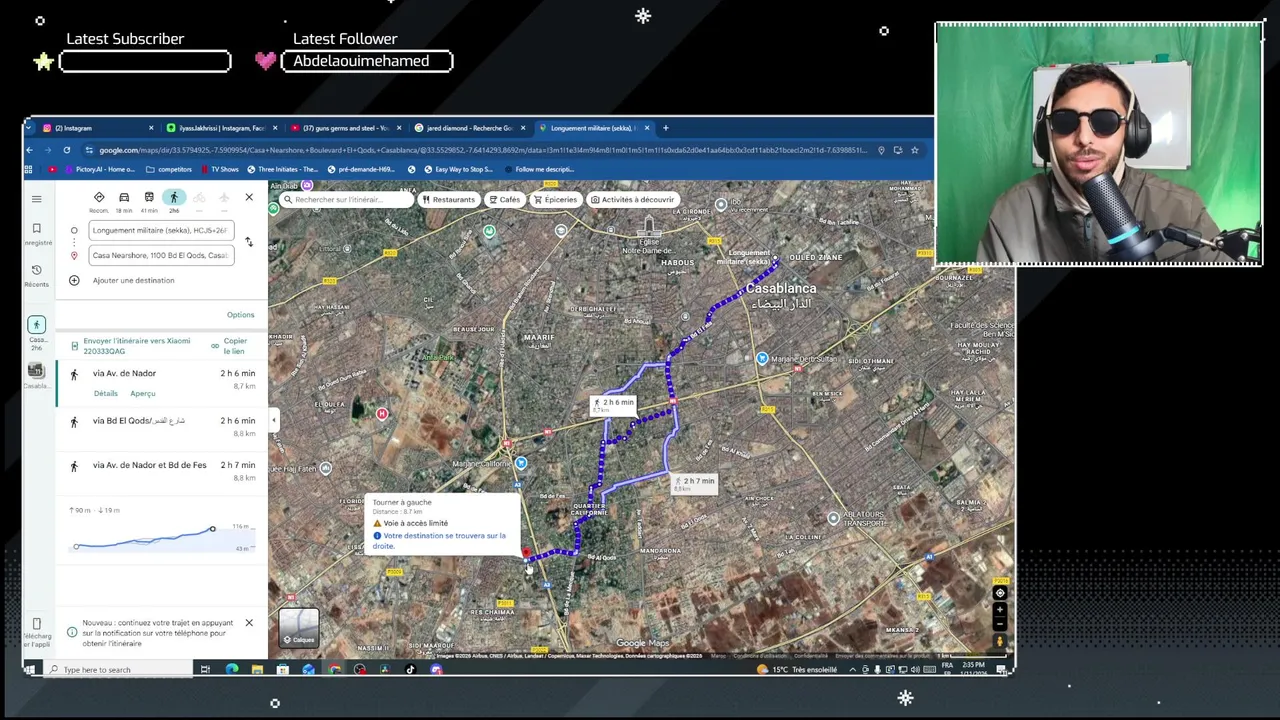Click the browser address bar URL
The image size is (1280, 720).
(x=482, y=150)
